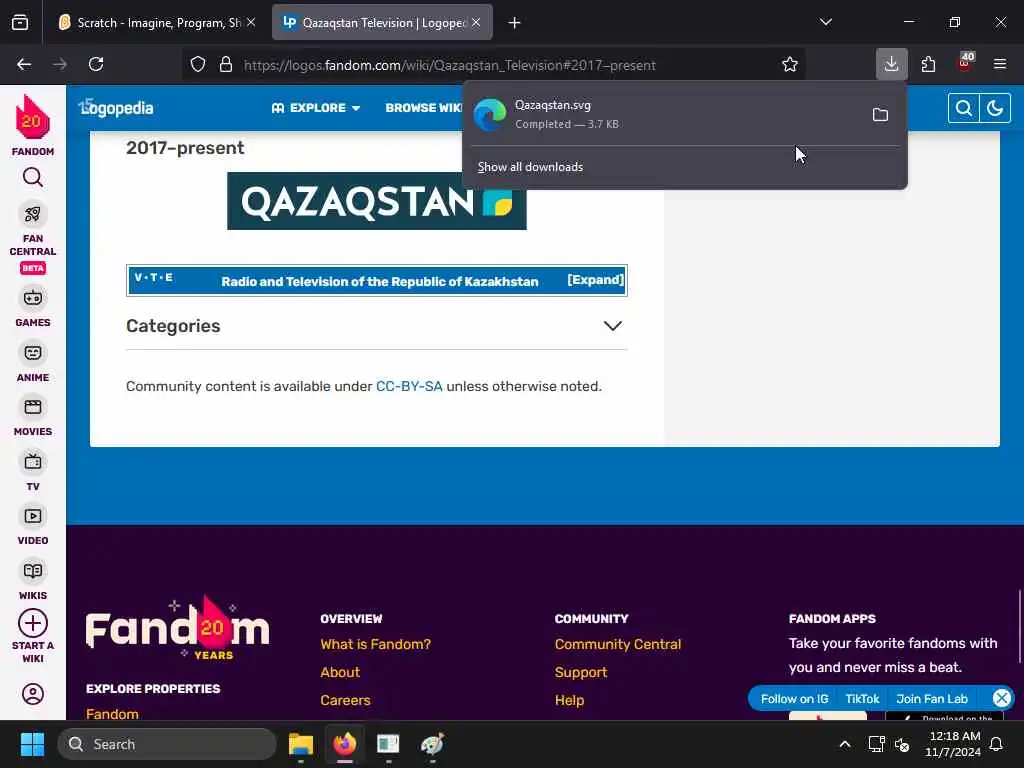Click Join Fan Lab
The height and width of the screenshot is (768, 1024).
click(932, 699)
